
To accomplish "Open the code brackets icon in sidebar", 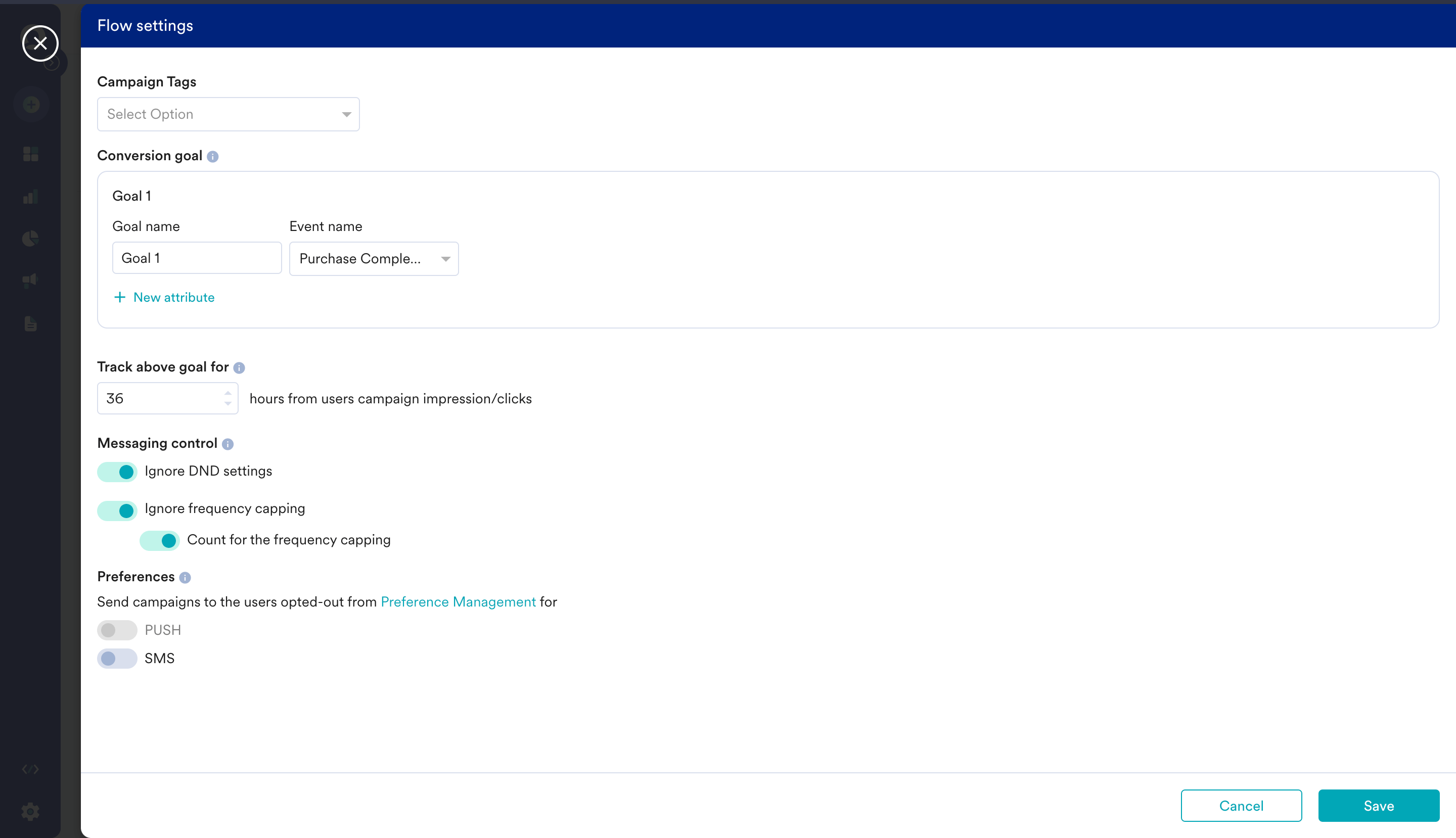I will pyautogui.click(x=30, y=769).
